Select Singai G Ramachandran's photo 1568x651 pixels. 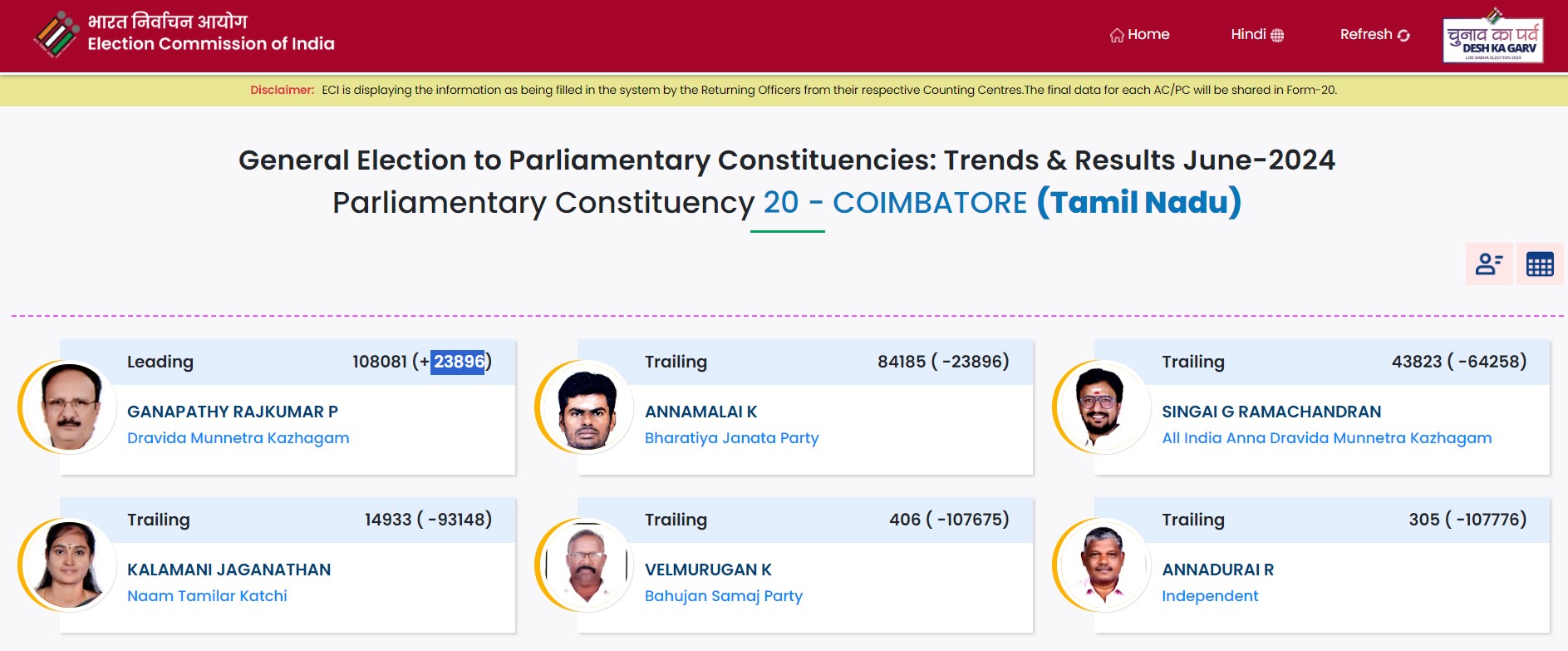click(1103, 407)
